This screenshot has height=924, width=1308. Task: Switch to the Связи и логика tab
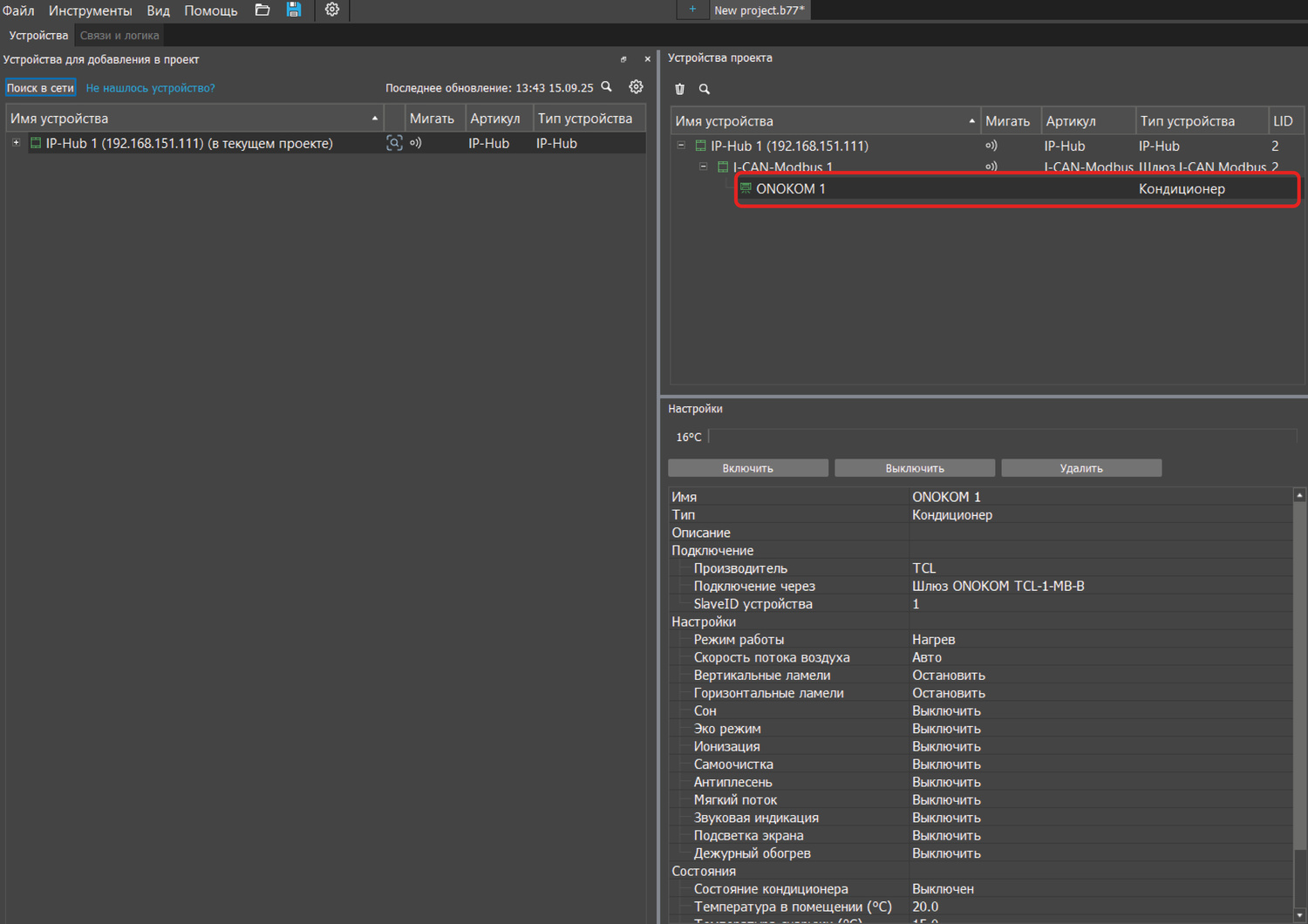coord(119,36)
